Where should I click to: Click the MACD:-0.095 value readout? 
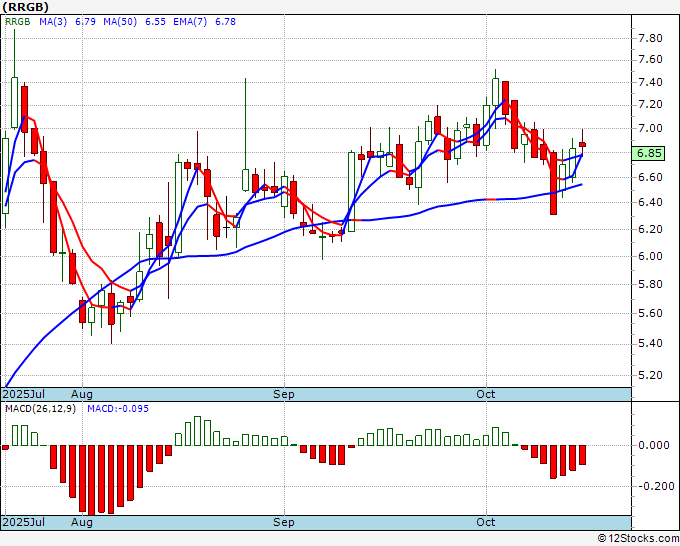(118, 409)
